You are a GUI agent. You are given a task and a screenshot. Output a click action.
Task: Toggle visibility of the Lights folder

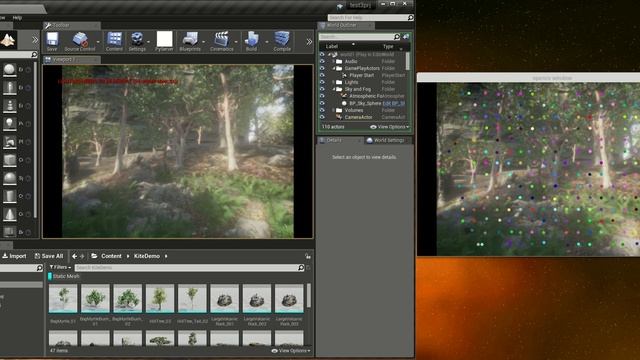(322, 82)
